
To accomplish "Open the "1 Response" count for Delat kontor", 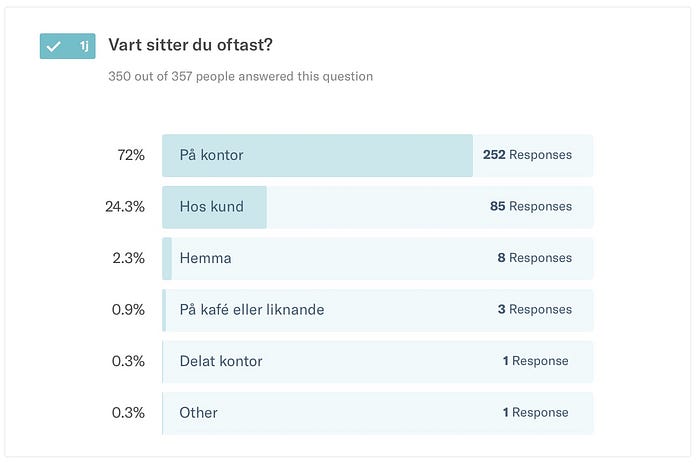I will click(535, 361).
